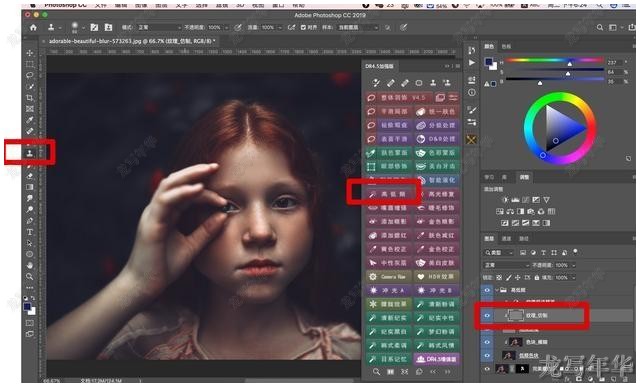Click the 高低频 button in DR4.5 panel

point(389,194)
